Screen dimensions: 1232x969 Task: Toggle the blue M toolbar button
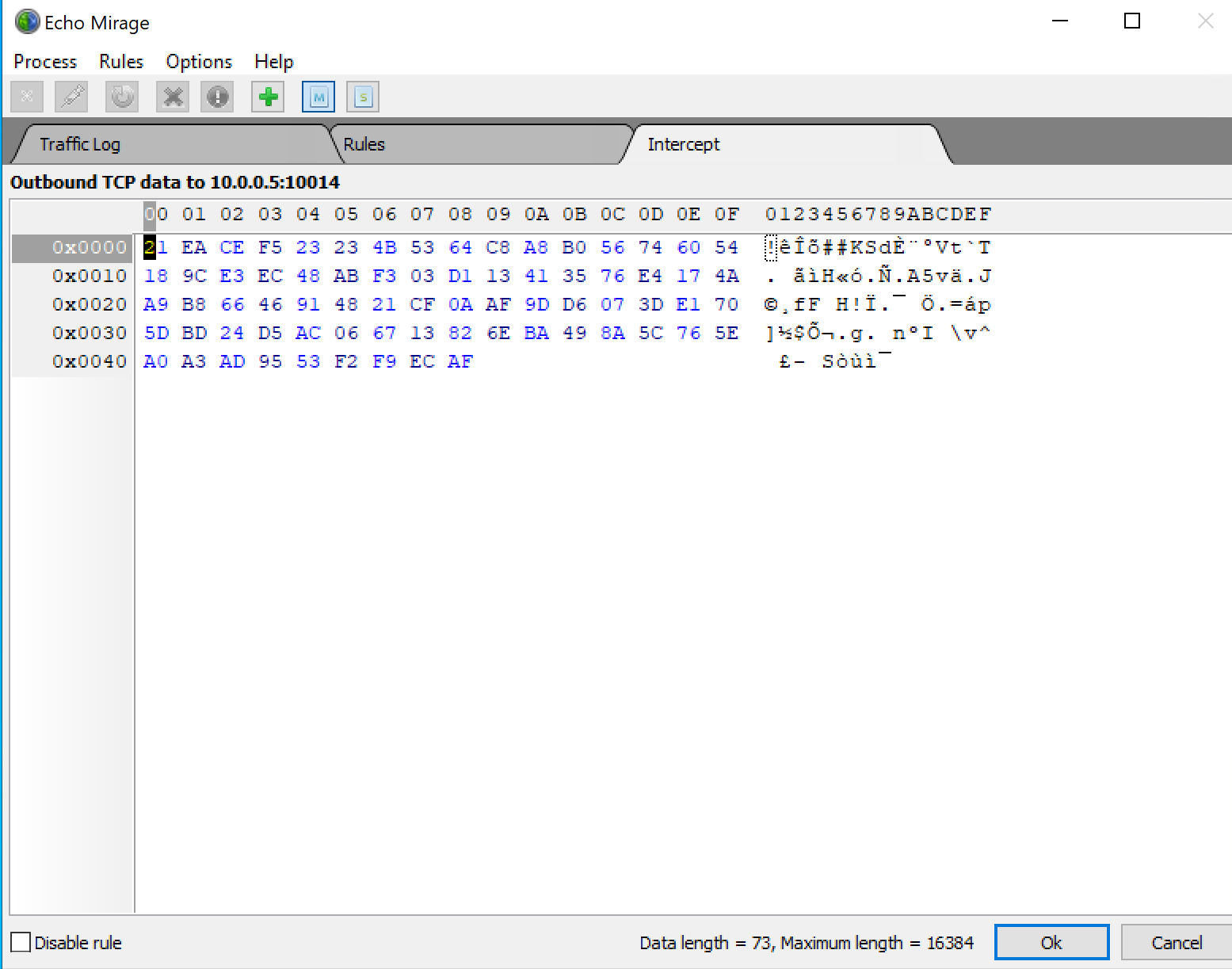[x=318, y=97]
